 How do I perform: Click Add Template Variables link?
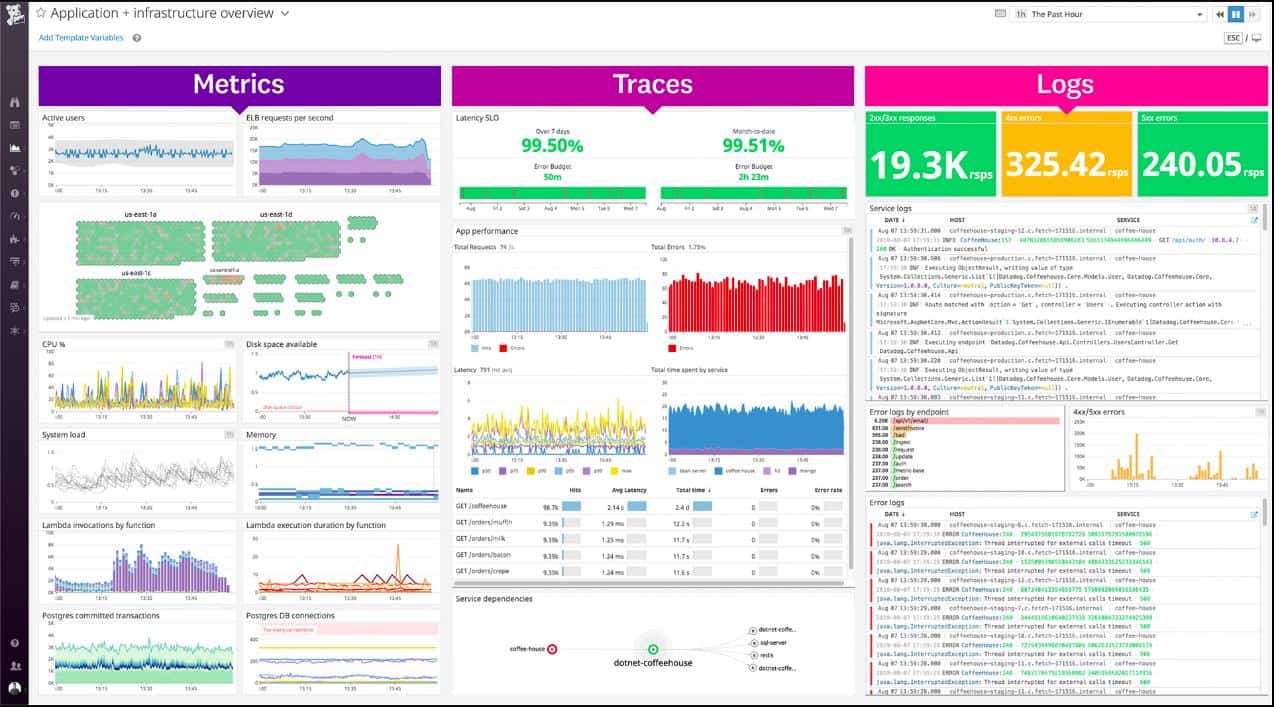(81, 38)
